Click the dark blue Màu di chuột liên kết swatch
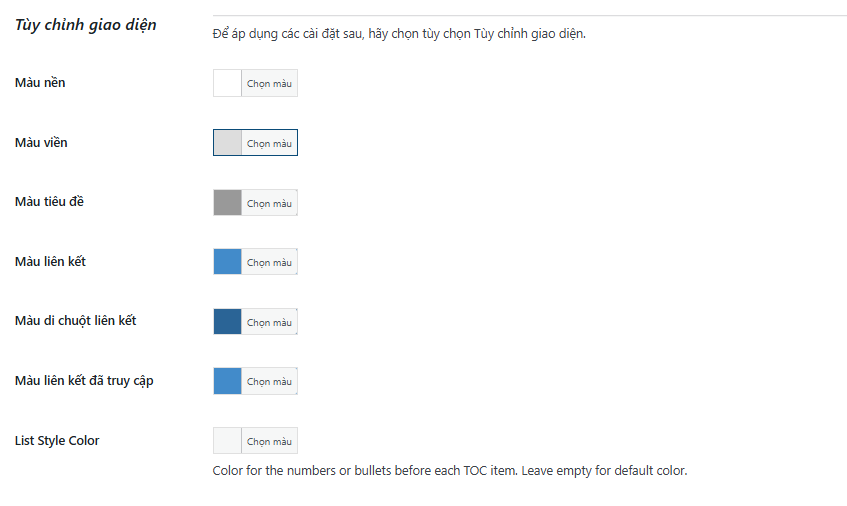Viewport: 847px width, 506px height. pyautogui.click(x=228, y=322)
